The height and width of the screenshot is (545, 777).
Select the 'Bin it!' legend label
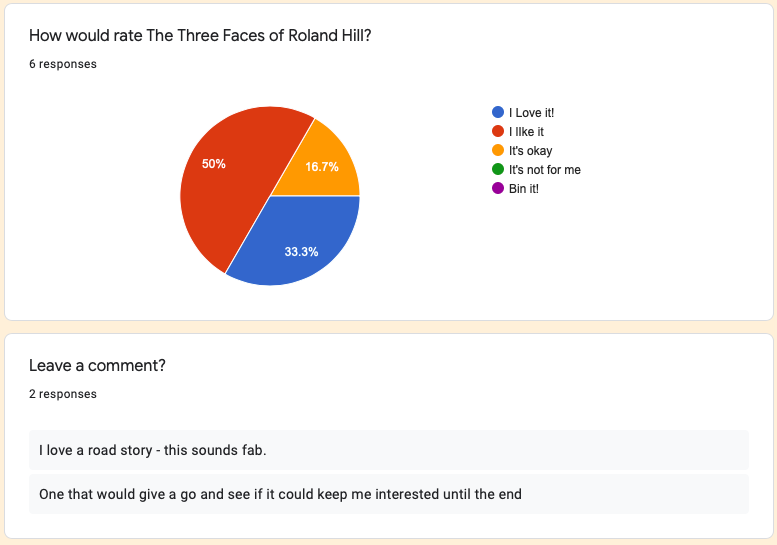pyautogui.click(x=524, y=189)
